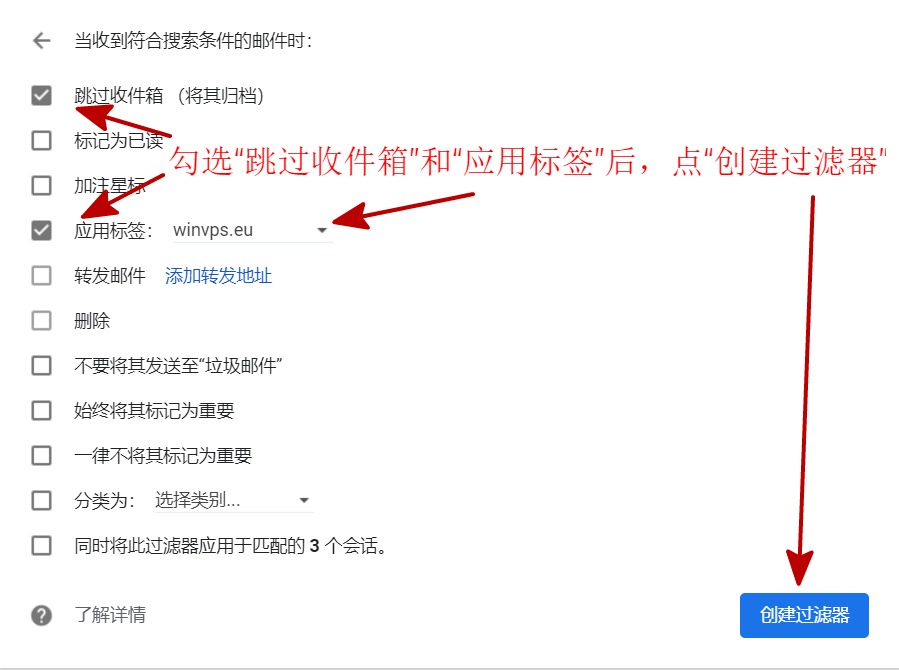
Task: Enable the 转发邮件 checkbox
Action: point(41,276)
